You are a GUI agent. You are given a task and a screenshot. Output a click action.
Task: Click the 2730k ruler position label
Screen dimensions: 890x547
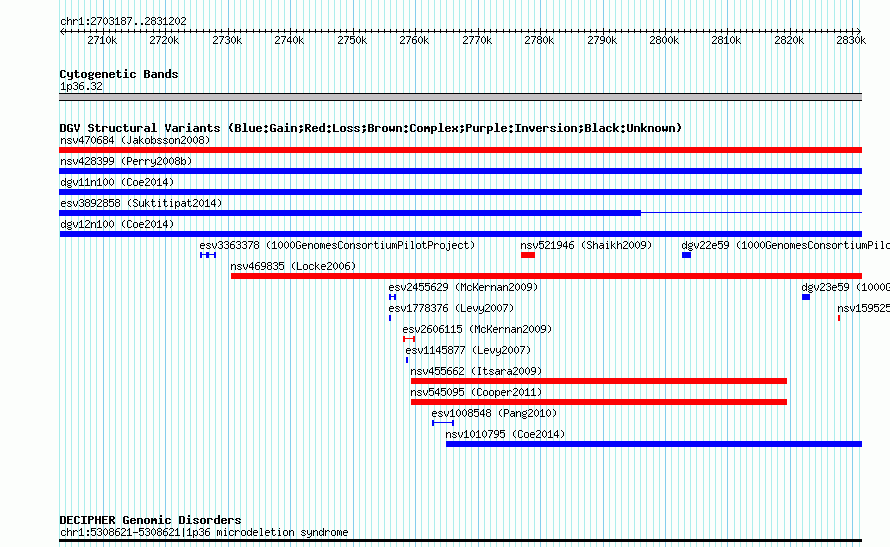click(x=227, y=40)
